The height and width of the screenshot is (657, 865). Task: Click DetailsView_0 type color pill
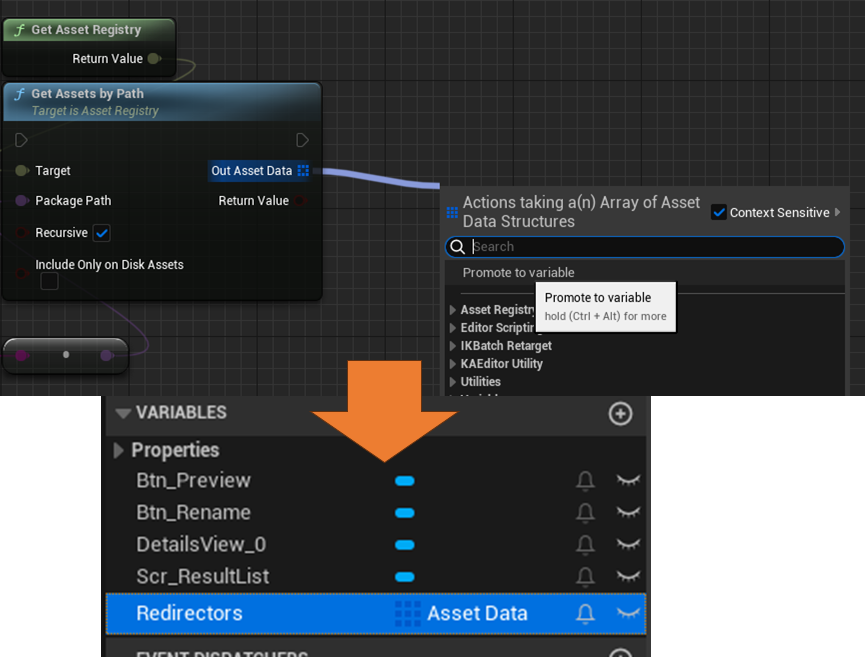click(x=405, y=545)
